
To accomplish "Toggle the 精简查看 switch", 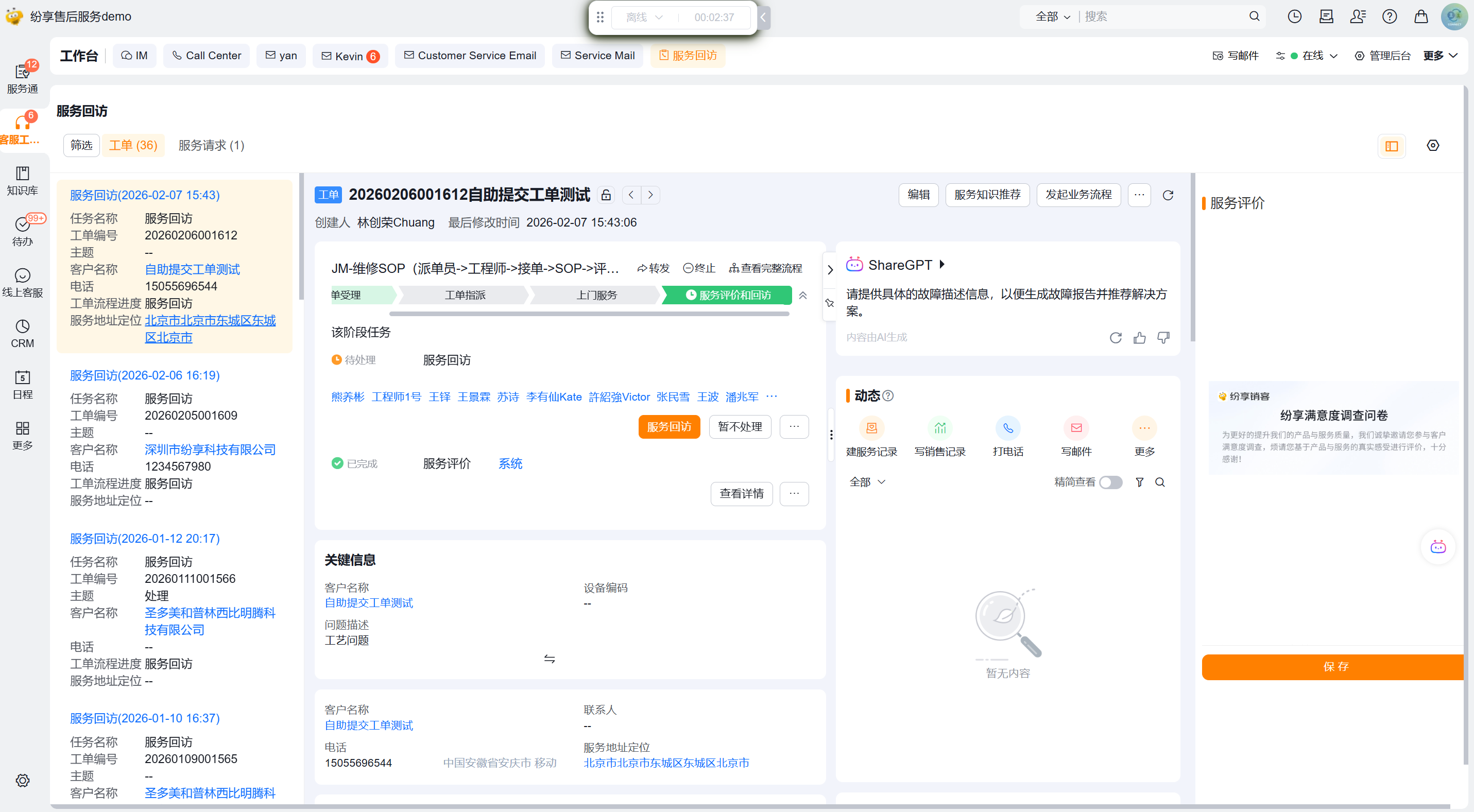I will click(x=1110, y=482).
